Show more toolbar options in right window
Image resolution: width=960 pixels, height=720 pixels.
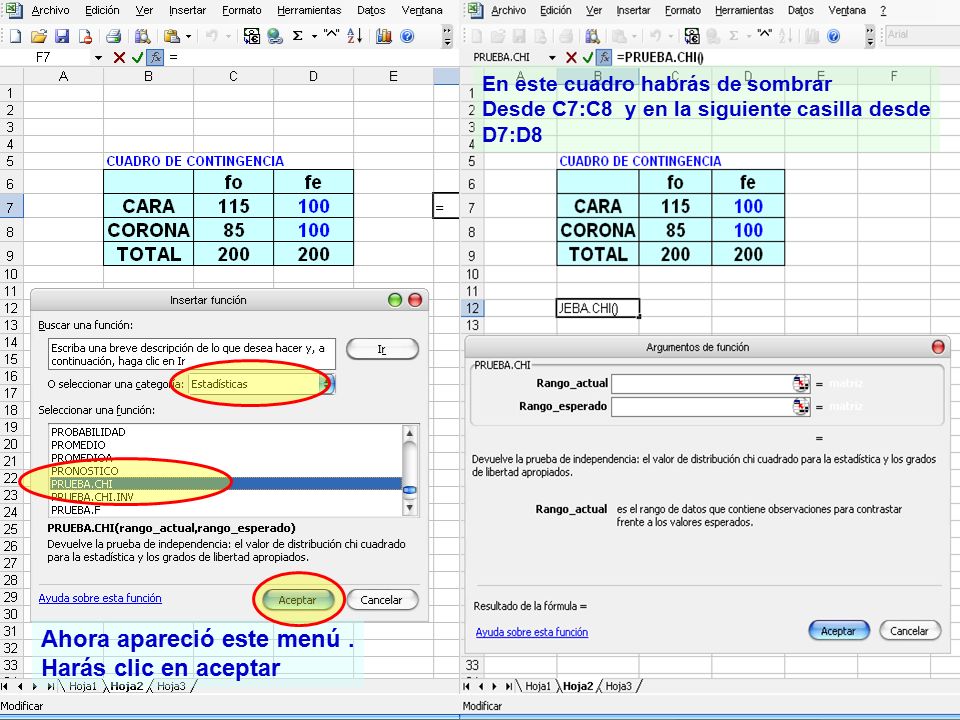[870, 37]
